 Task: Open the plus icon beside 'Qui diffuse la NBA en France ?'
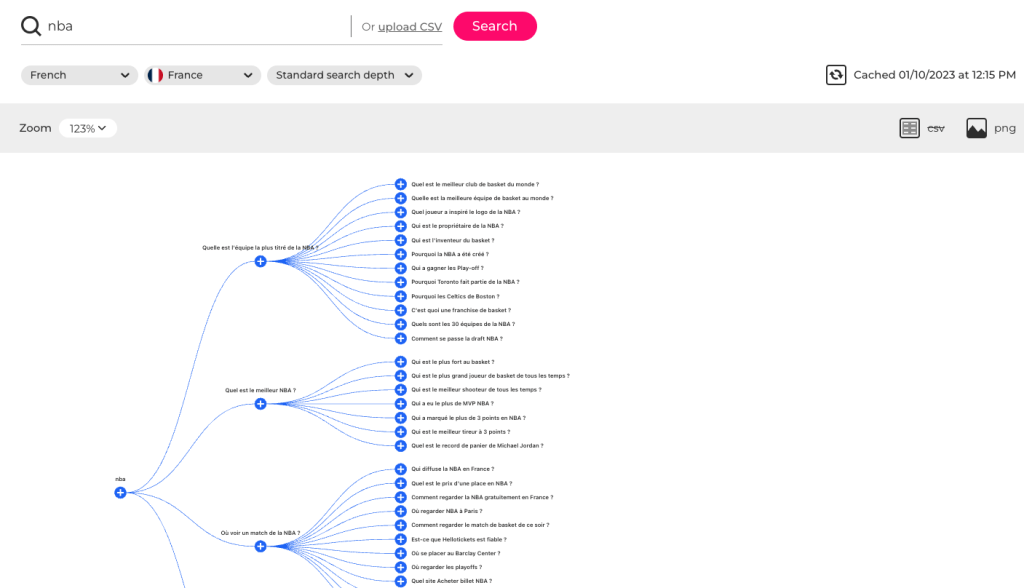pyautogui.click(x=400, y=468)
